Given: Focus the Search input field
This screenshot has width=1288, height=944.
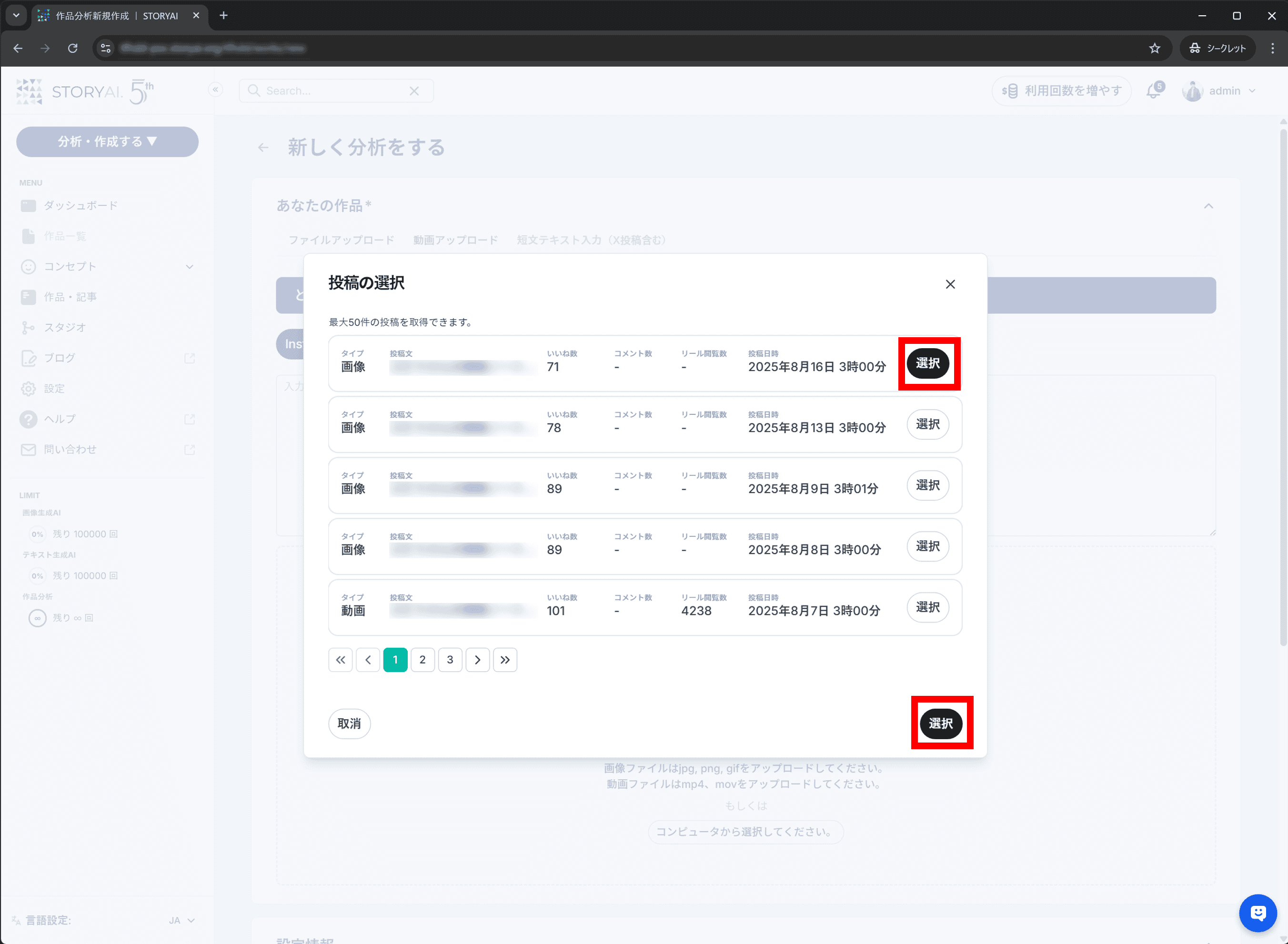Looking at the screenshot, I should (x=336, y=91).
